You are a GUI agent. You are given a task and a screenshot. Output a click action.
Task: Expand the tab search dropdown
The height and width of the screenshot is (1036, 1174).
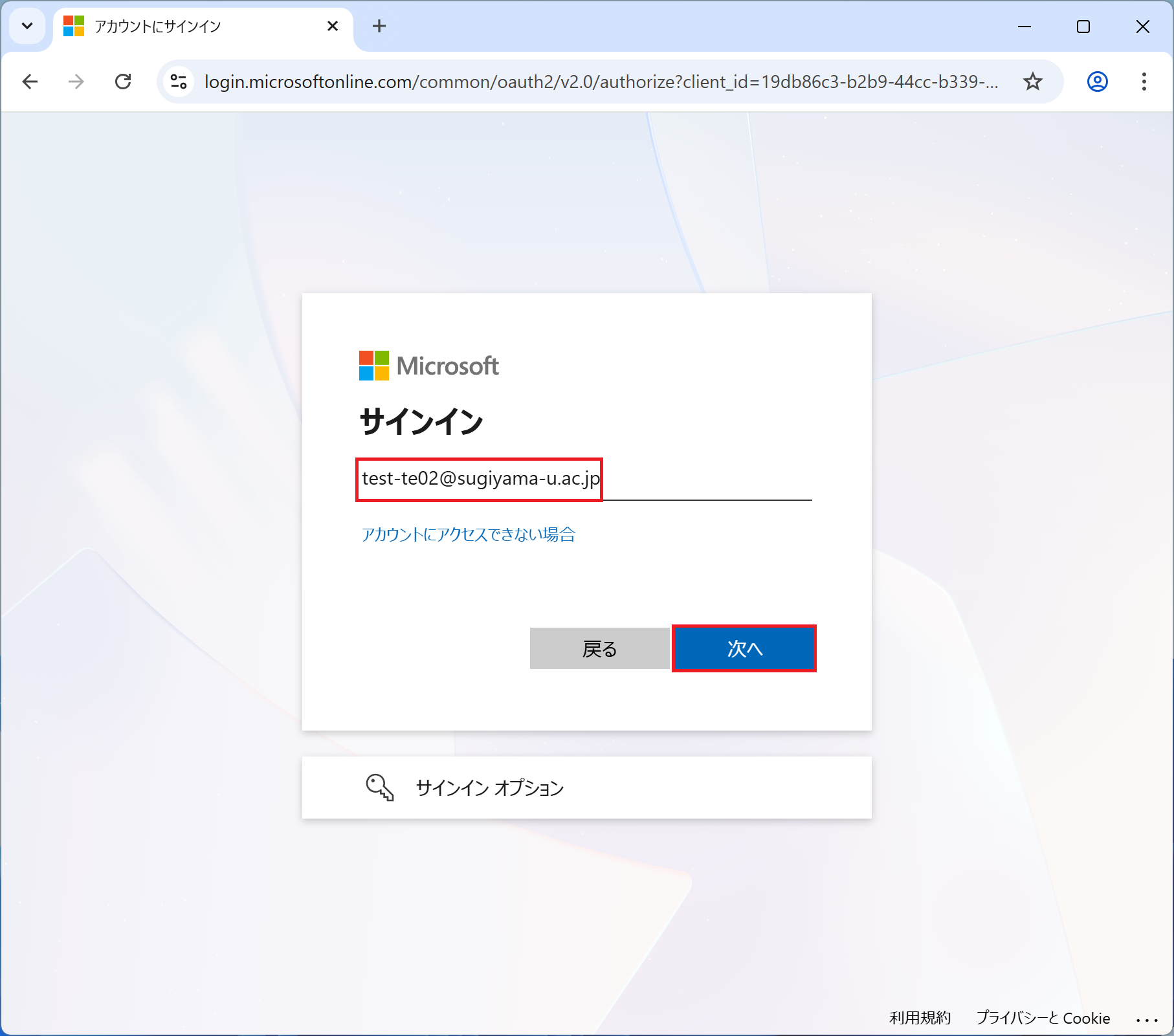[27, 26]
